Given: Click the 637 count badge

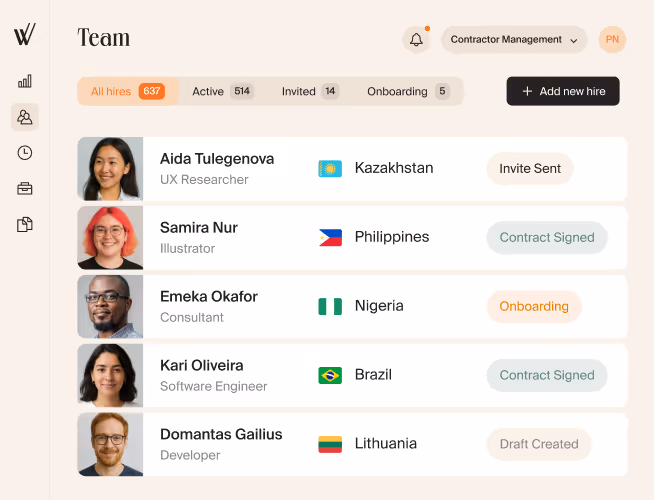Looking at the screenshot, I should (151, 91).
